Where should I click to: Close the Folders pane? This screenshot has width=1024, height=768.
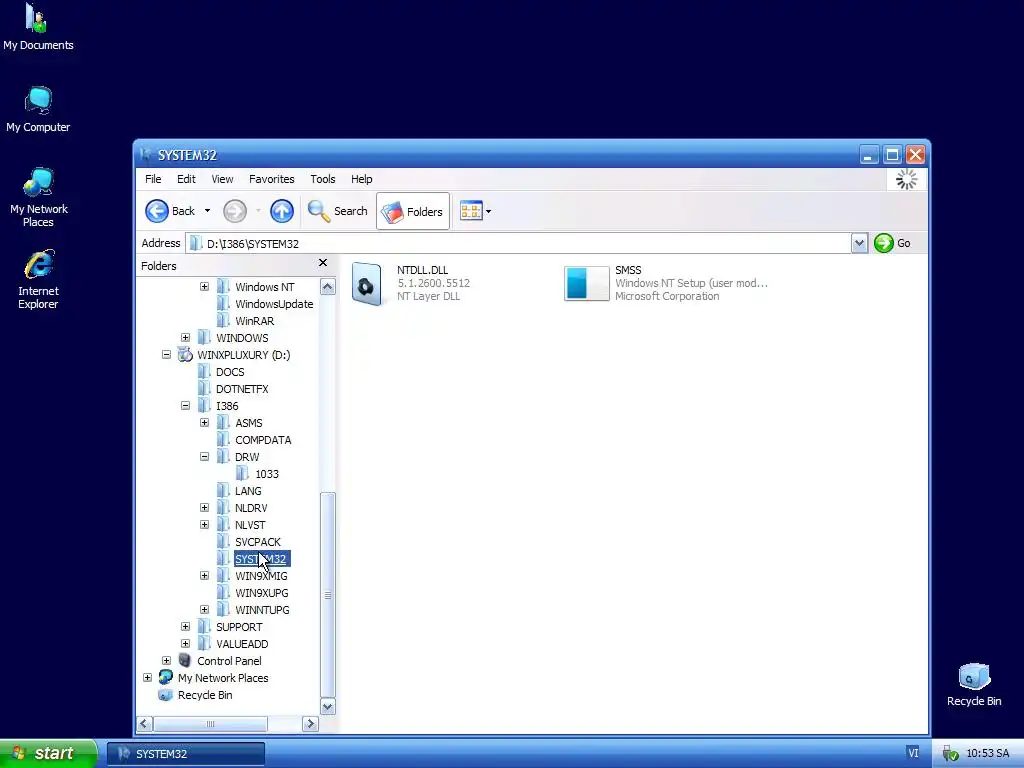click(x=323, y=263)
